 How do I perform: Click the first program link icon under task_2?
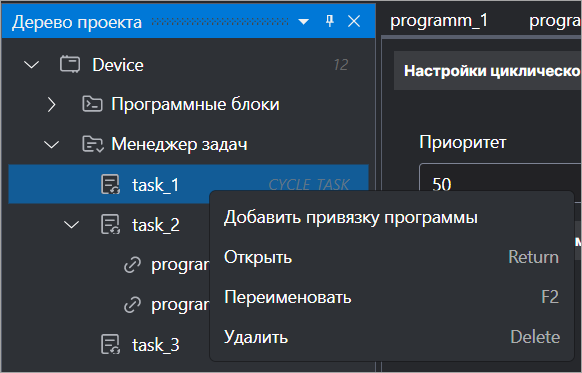pyautogui.click(x=132, y=265)
